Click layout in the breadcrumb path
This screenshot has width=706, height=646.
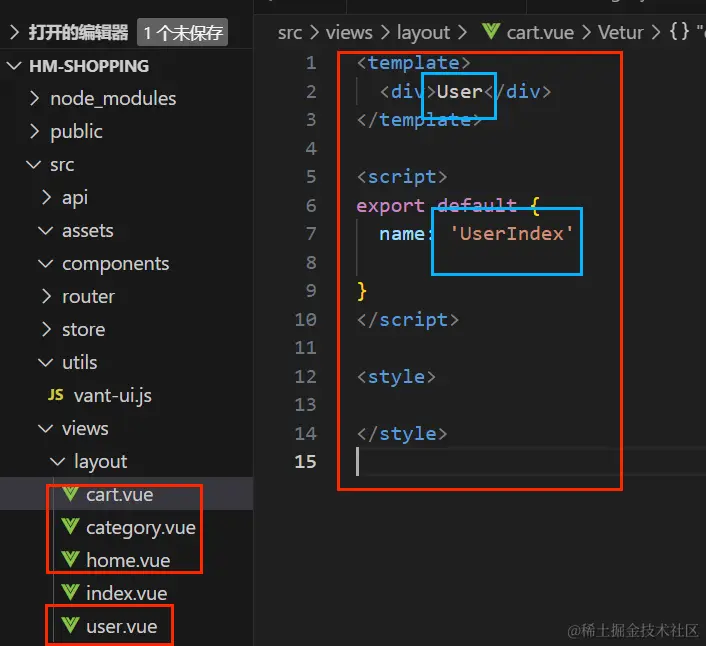[423, 33]
